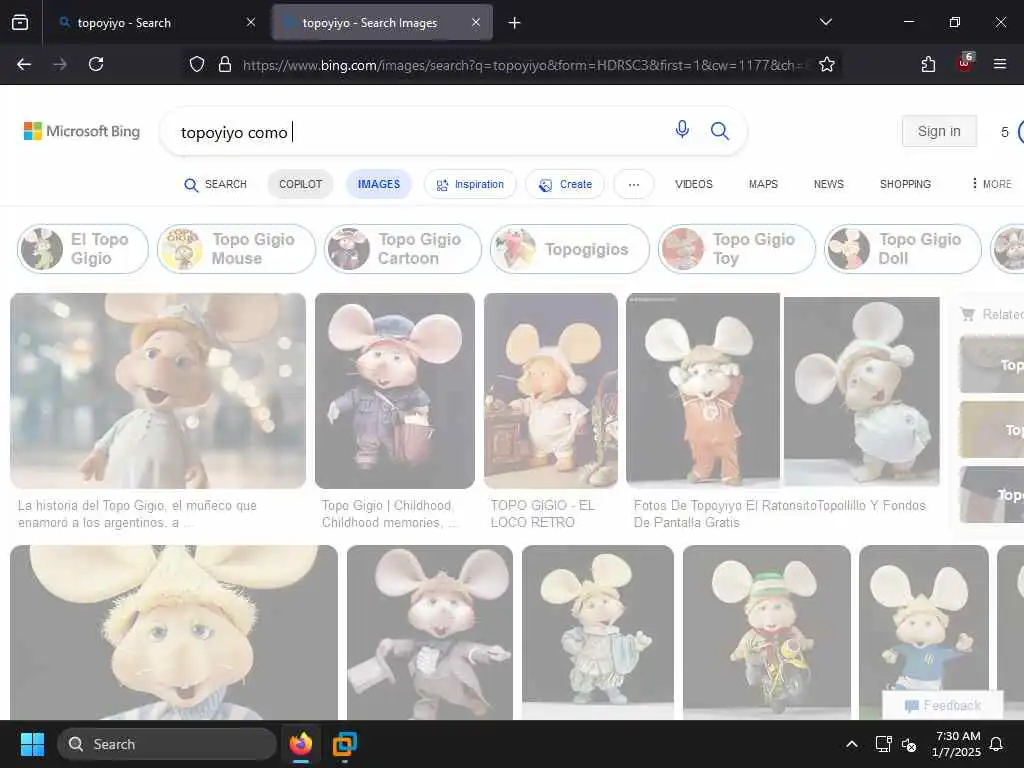The width and height of the screenshot is (1024, 768).
Task: Click the Windows taskbar Search box
Action: 167,744
